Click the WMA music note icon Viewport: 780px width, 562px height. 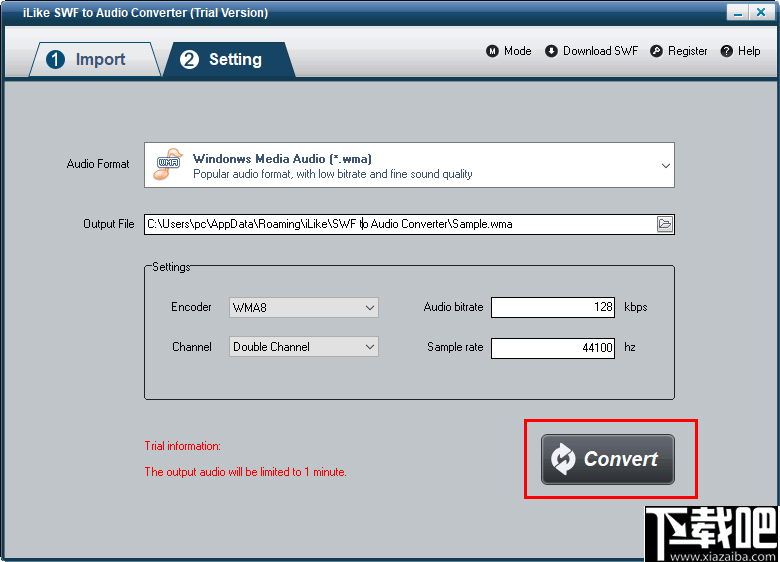click(168, 164)
